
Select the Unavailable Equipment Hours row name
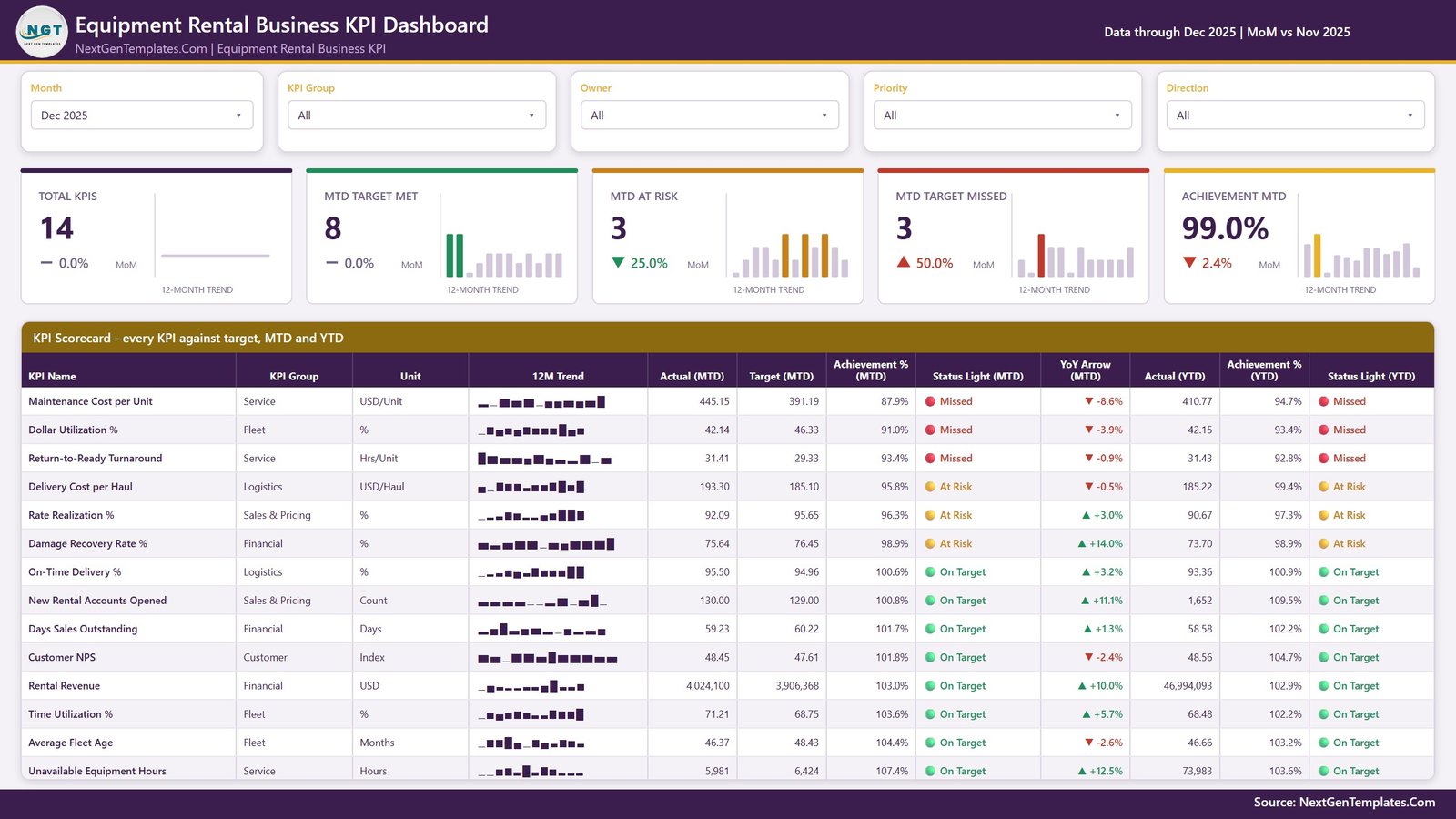(x=97, y=771)
